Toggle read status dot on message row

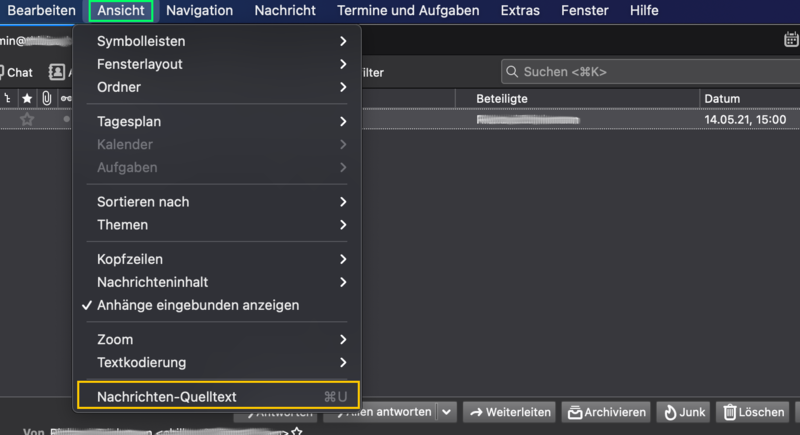coord(66,119)
